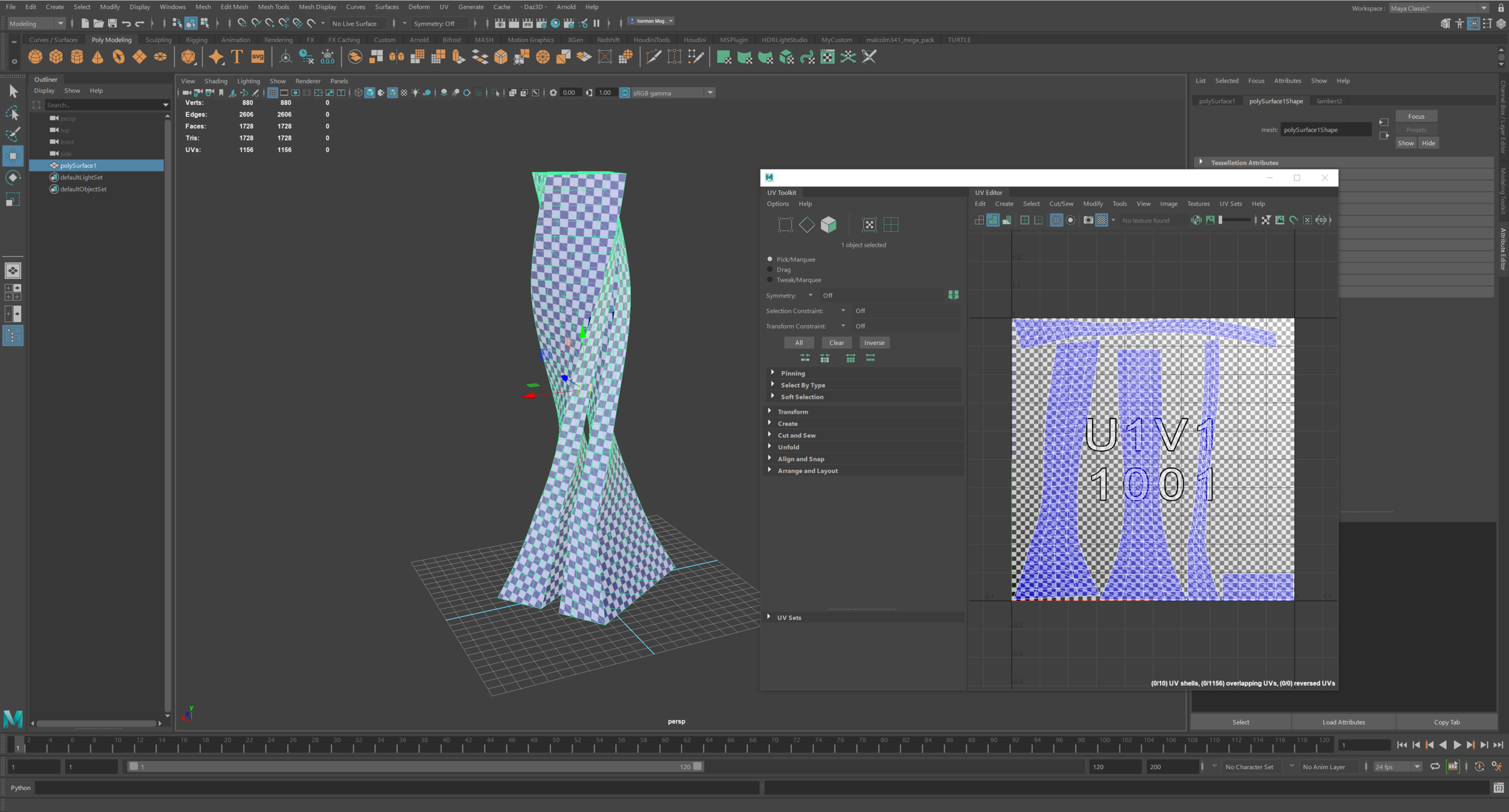Adjust the UV Editor dim image slider
Image resolution: width=1509 pixels, height=812 pixels.
(x=1234, y=220)
